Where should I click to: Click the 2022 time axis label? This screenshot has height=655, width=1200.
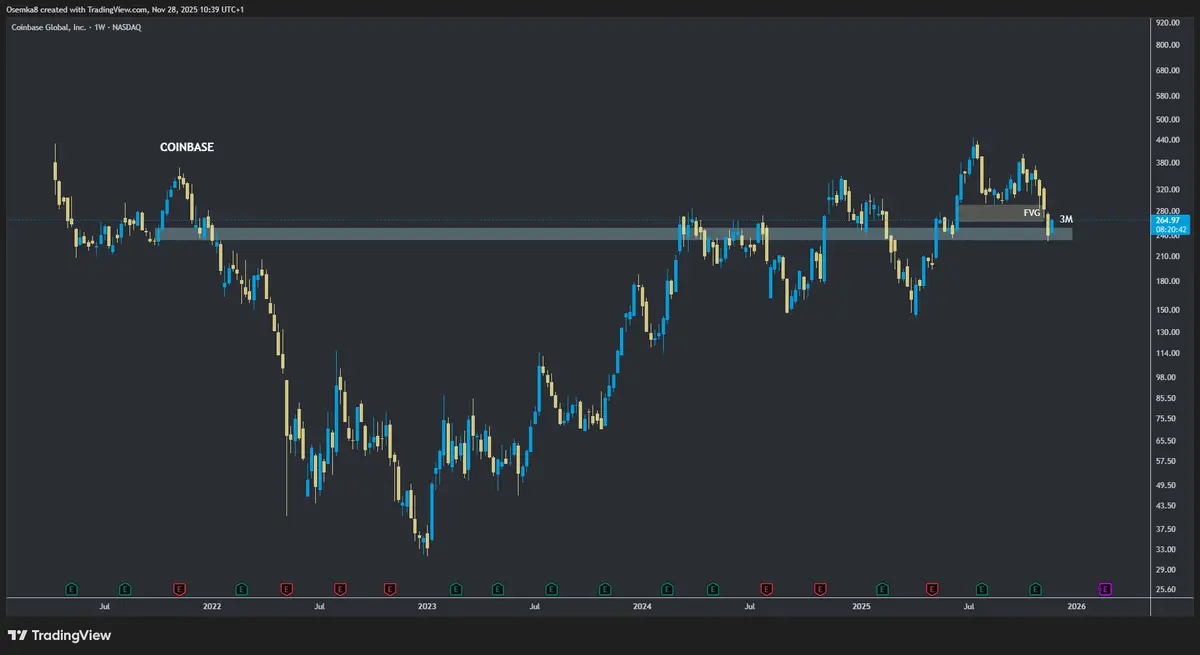[x=211, y=606]
